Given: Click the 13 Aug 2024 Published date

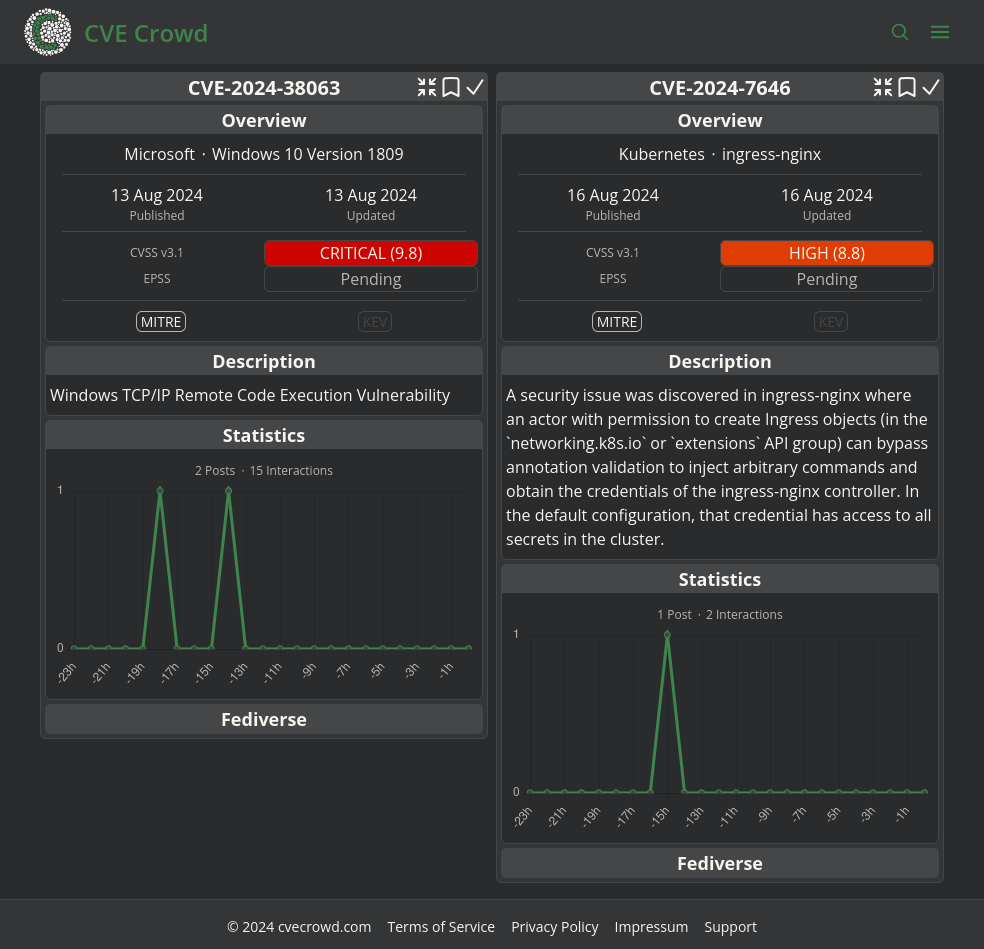Looking at the screenshot, I should tap(157, 195).
